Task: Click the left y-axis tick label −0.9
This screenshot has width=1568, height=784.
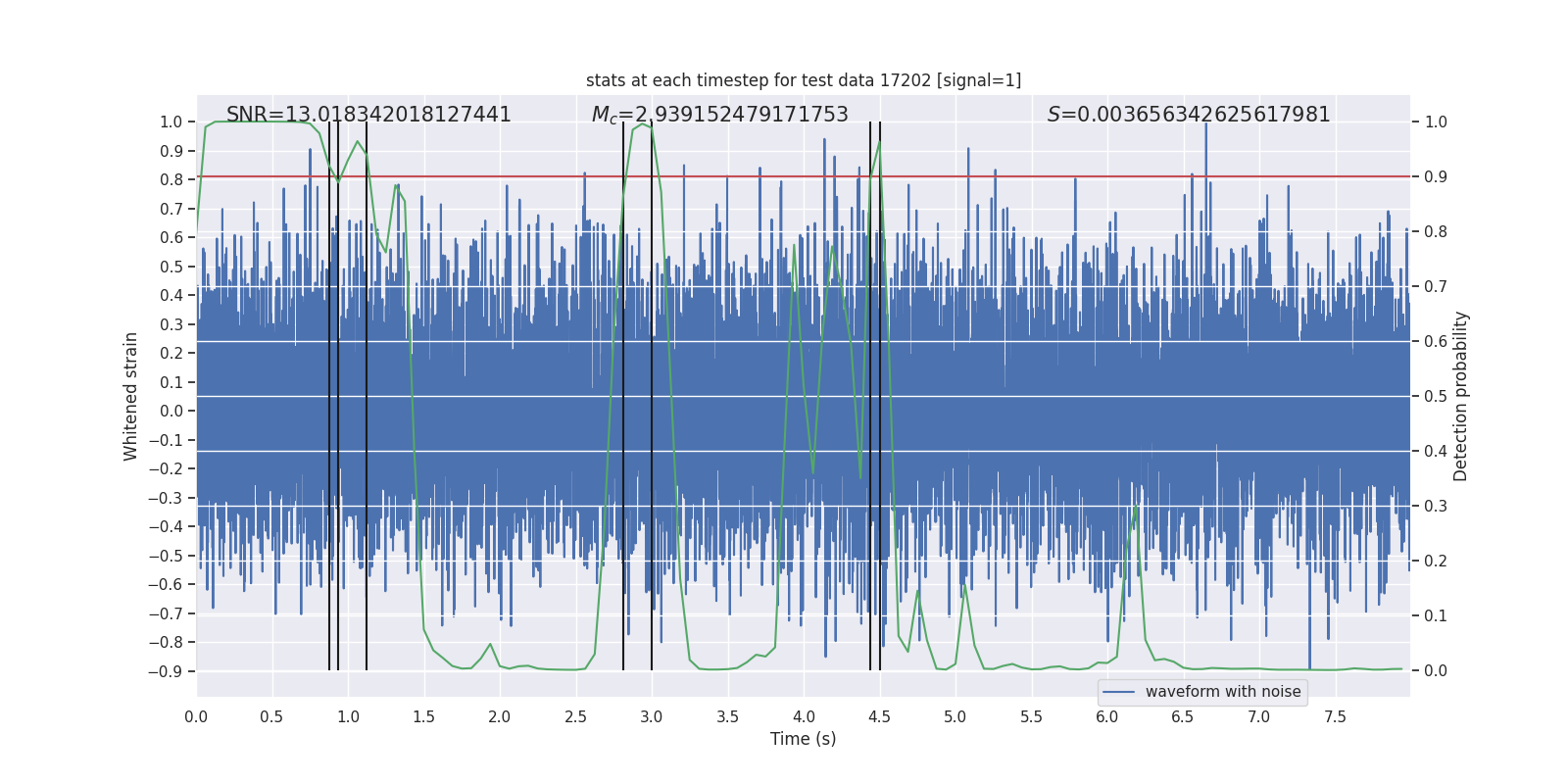Action: 166,671
